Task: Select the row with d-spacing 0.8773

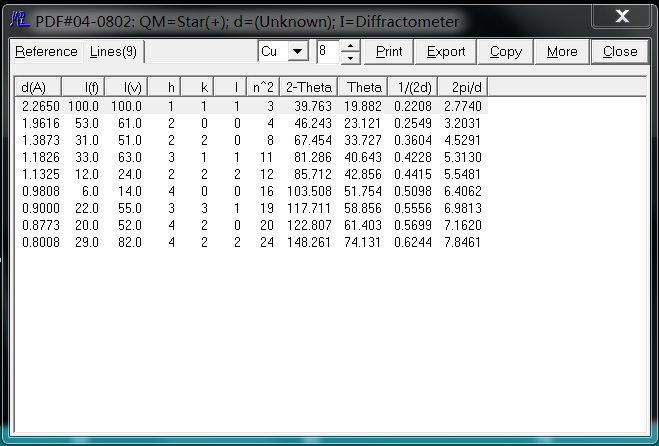Action: point(252,225)
